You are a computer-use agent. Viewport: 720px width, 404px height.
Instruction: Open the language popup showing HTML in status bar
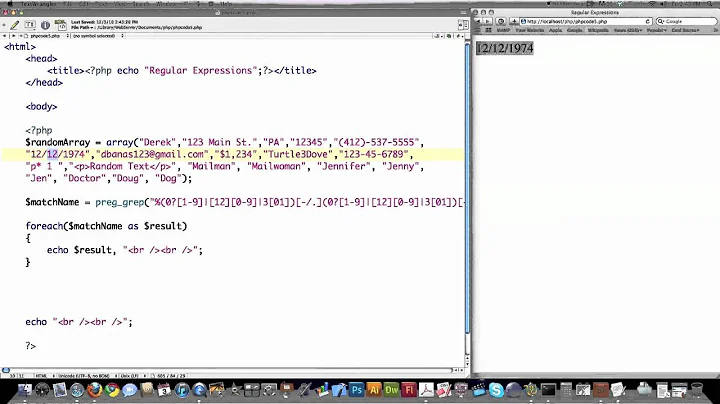[45, 376]
